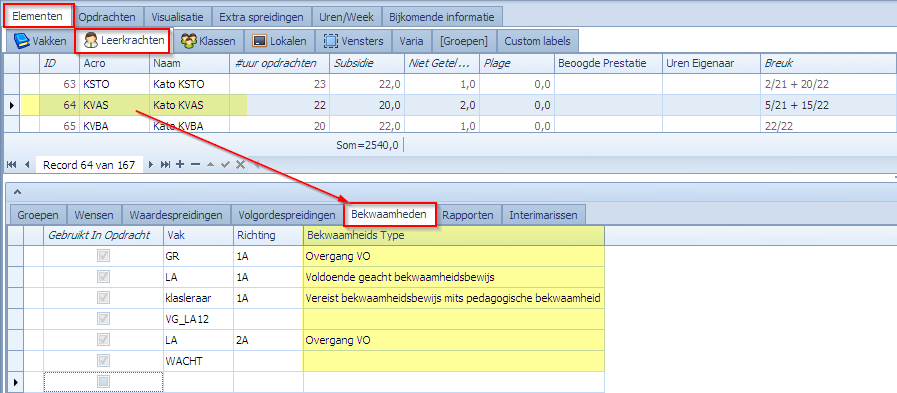Screen dimensions: 897x393
Task: Collapse the detail panel chevron
Action: [x=17, y=191]
